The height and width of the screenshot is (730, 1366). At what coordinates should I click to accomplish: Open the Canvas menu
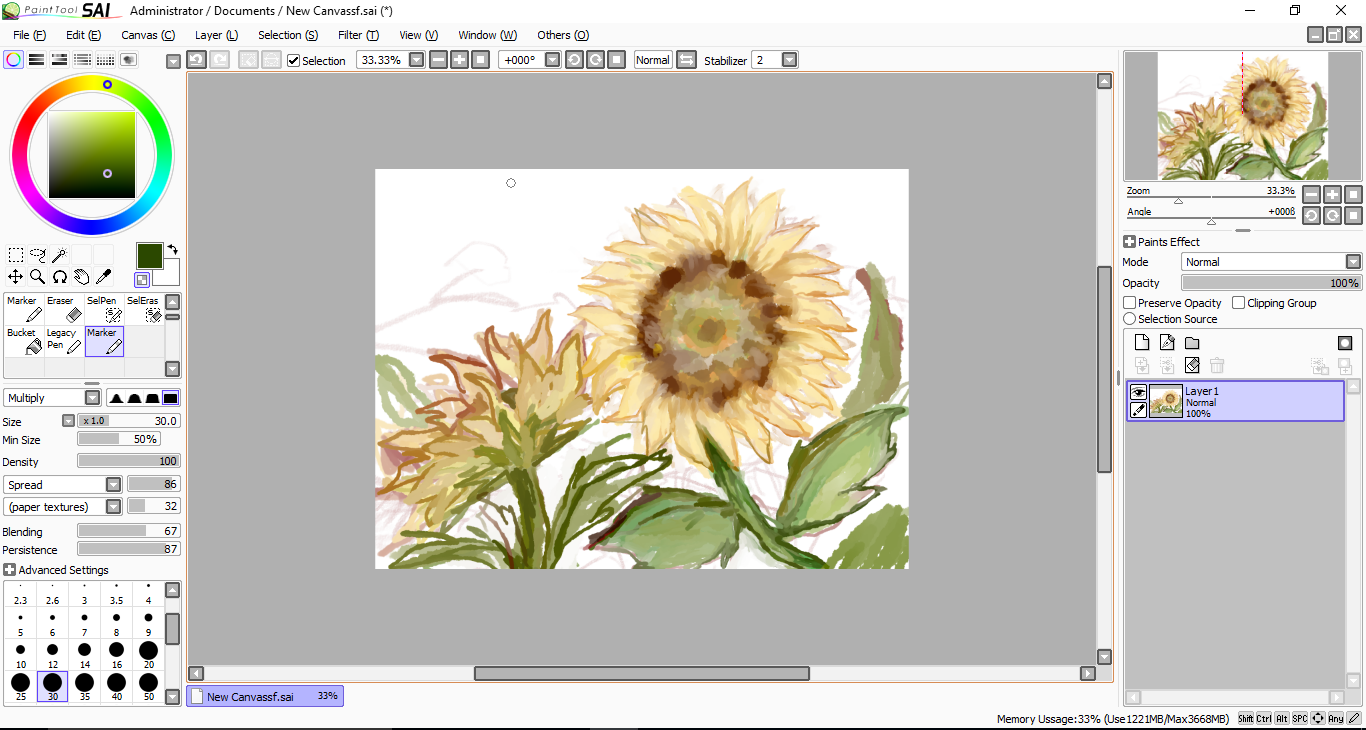coord(147,35)
